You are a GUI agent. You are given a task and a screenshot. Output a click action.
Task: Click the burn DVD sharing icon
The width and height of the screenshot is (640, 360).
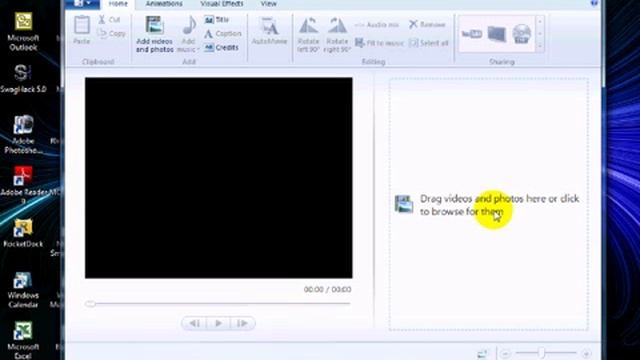[522, 34]
